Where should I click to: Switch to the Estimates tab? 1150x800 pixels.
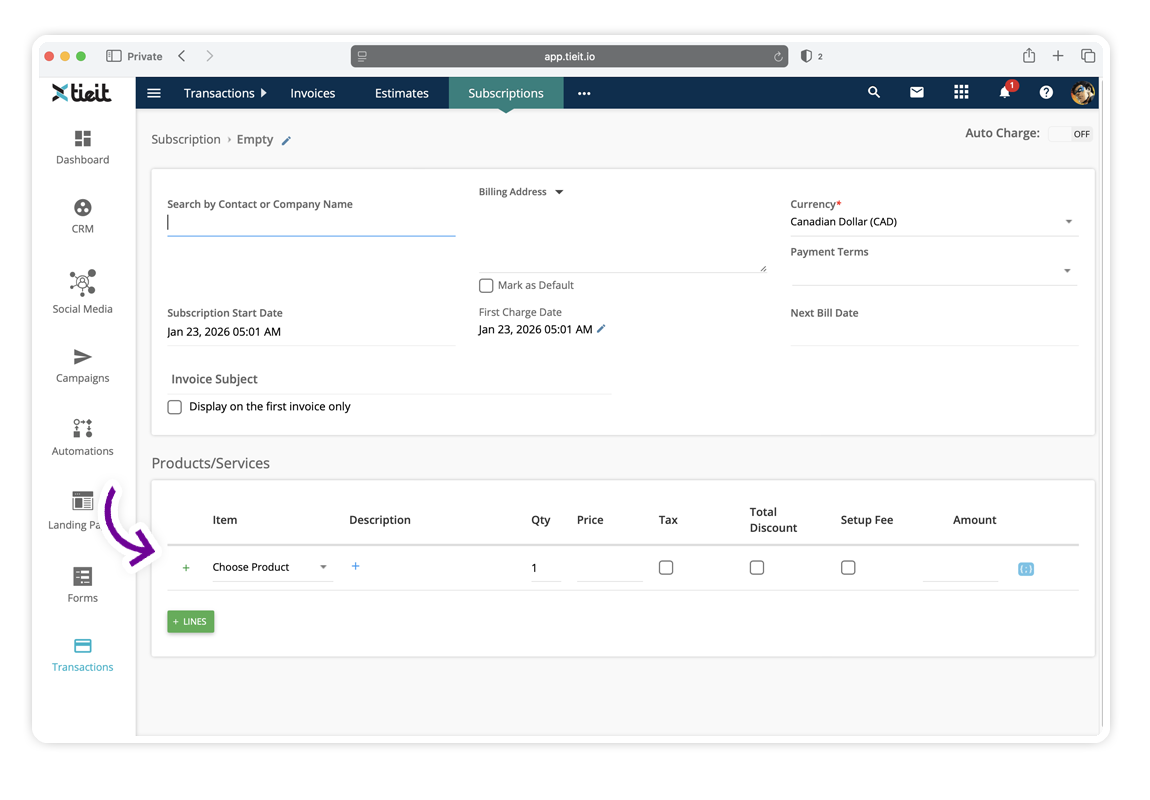point(401,93)
